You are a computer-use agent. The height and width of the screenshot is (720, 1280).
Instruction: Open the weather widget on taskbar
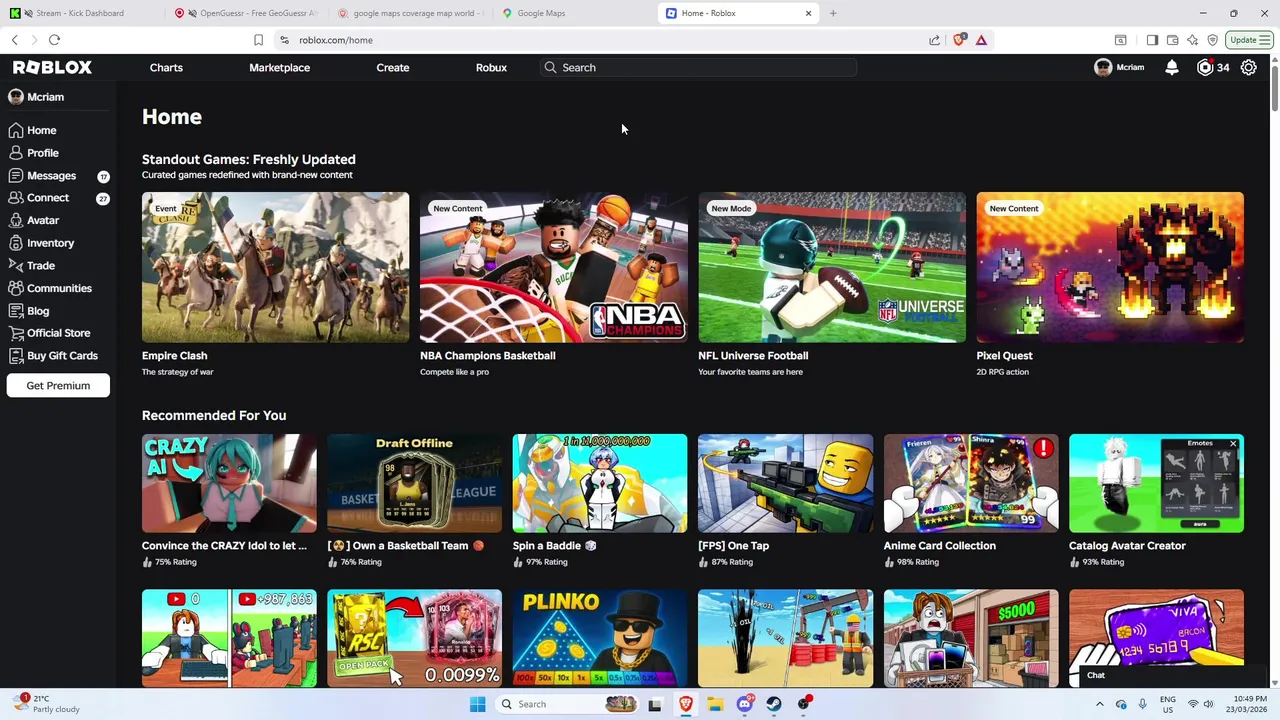(x=48, y=704)
